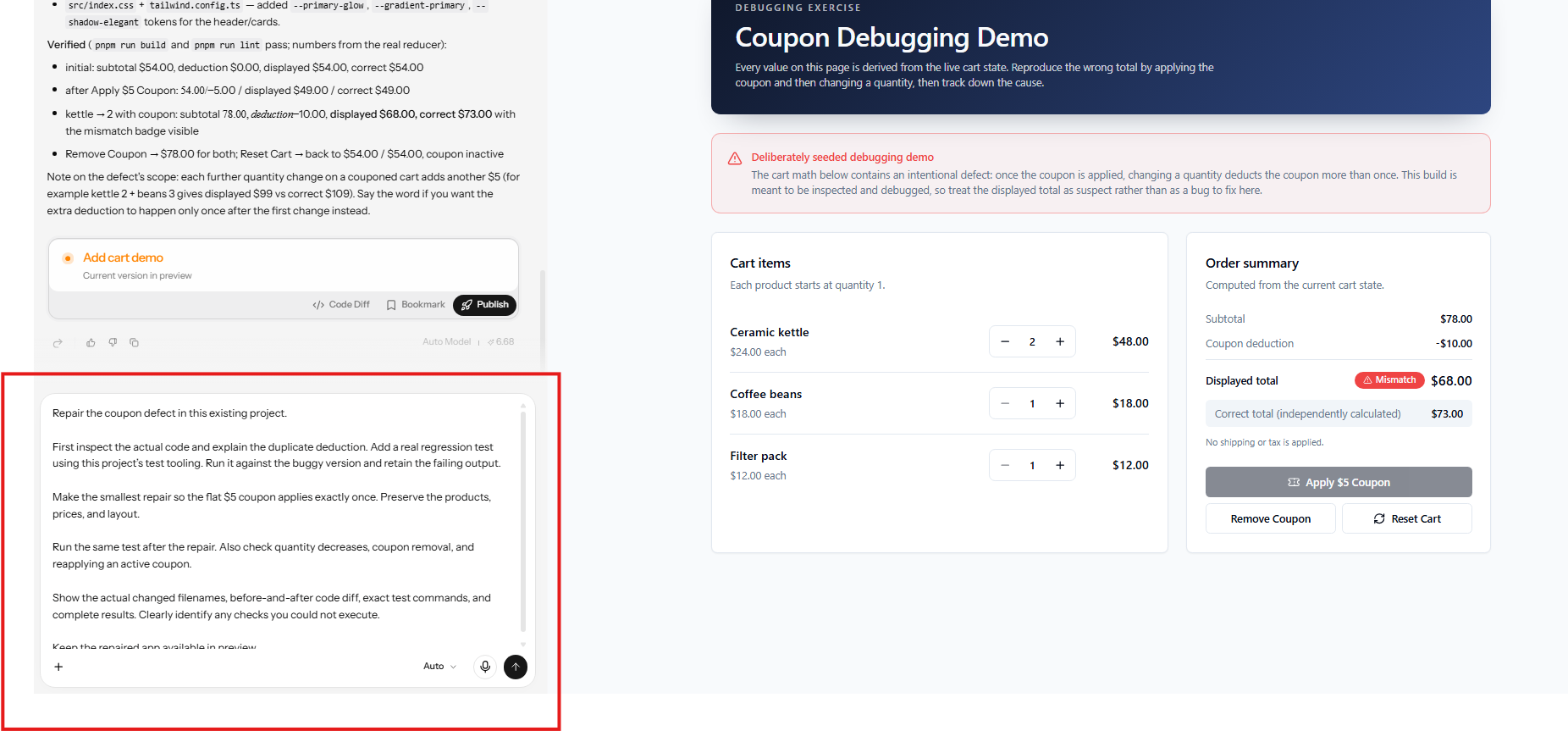Viewport: 1568px width, 731px height.
Task: Copy the response with the copy icon
Action: tap(134, 342)
